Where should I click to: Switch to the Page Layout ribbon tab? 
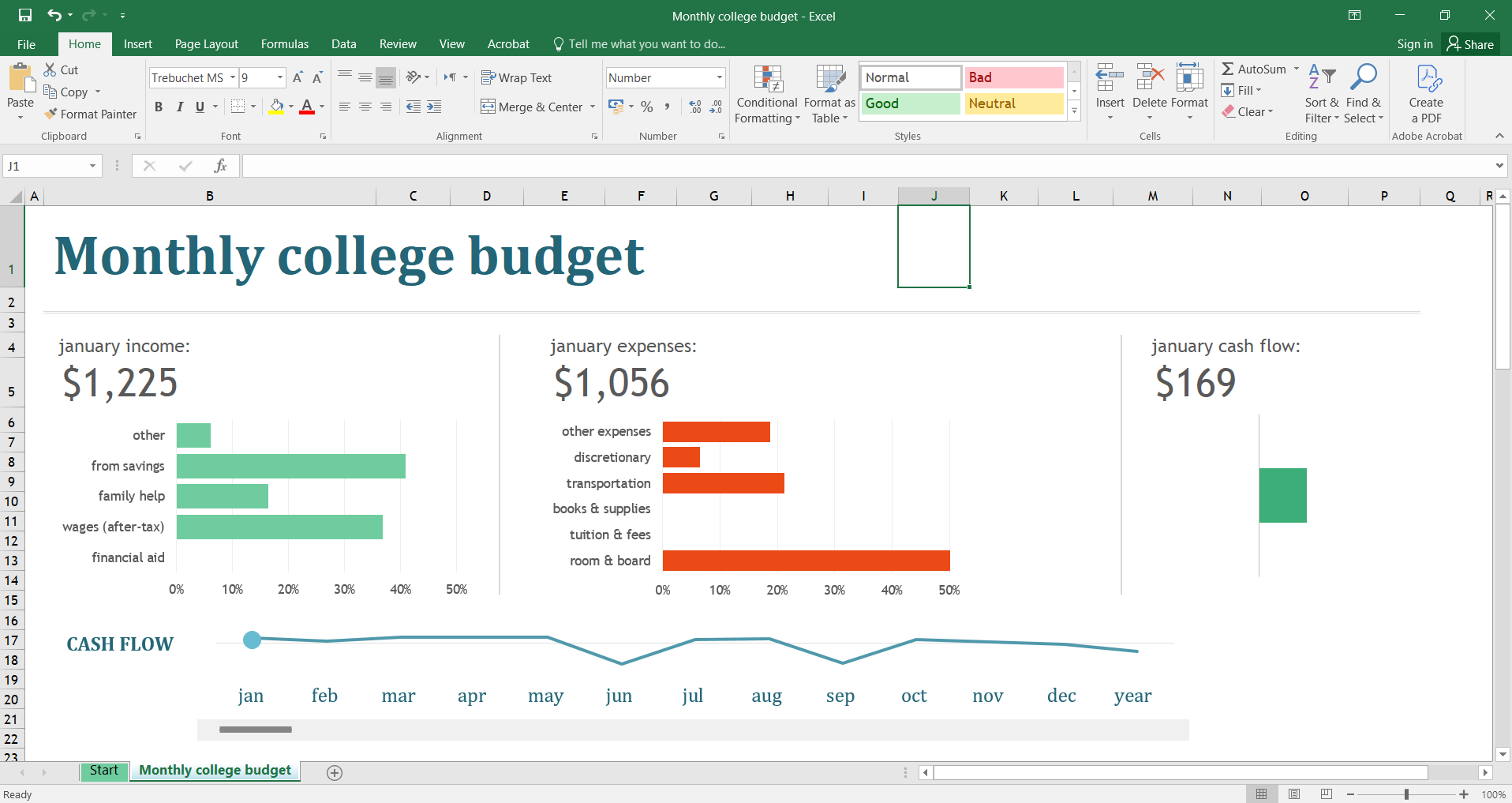206,44
